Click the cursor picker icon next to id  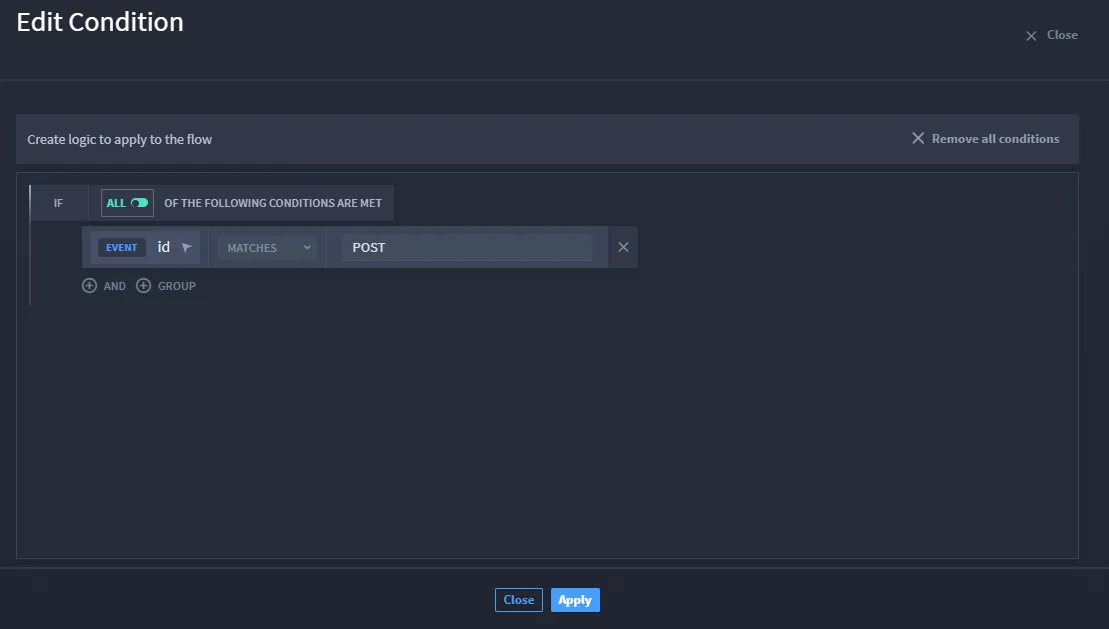click(187, 247)
